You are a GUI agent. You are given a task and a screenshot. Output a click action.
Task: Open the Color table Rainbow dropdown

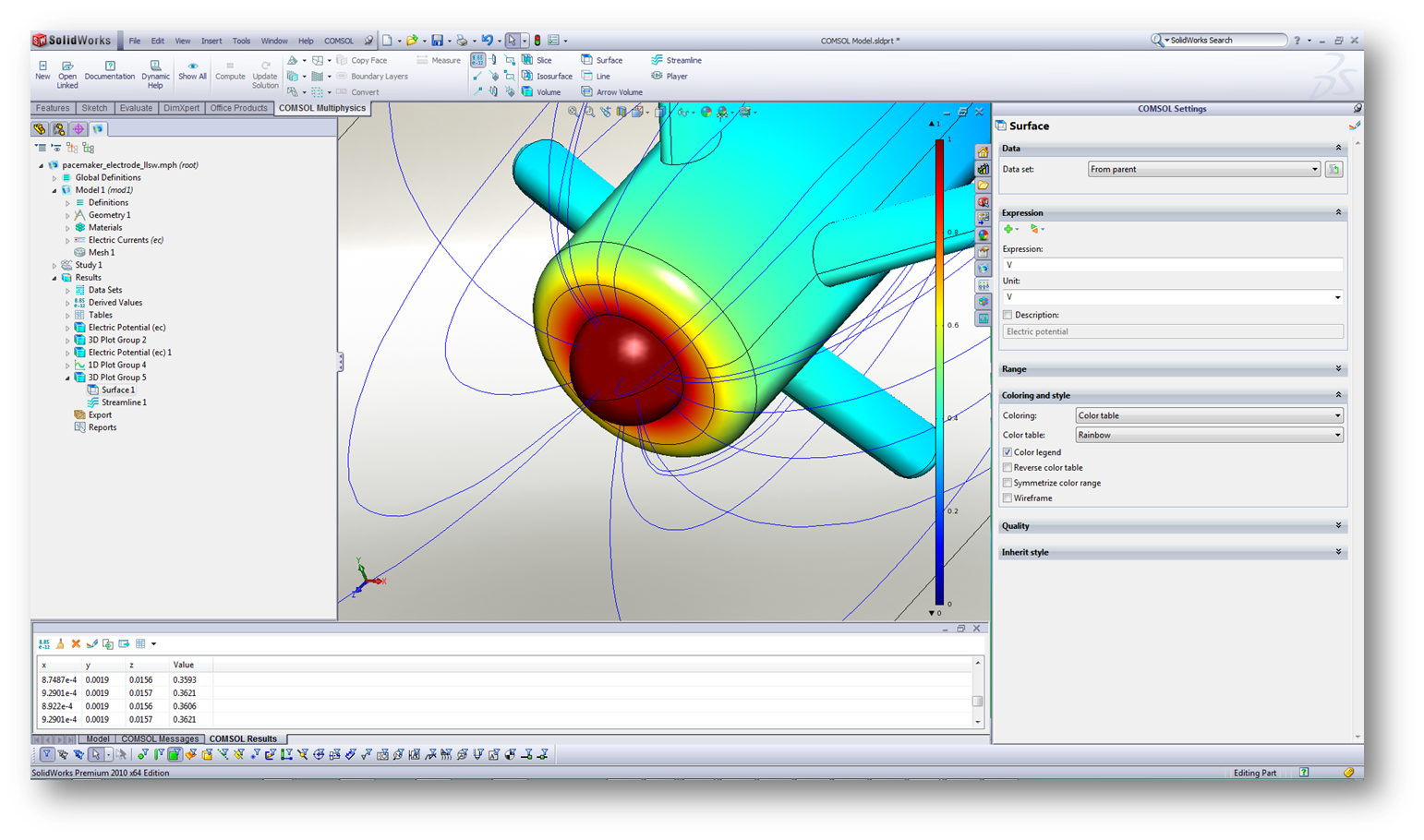click(1209, 435)
